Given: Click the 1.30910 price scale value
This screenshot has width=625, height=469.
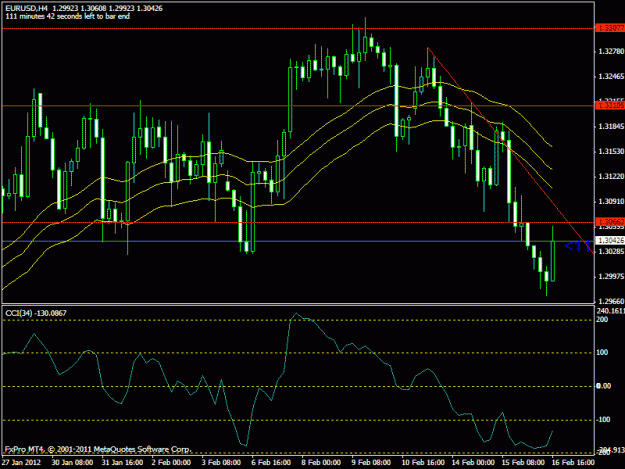Looking at the screenshot, I should coord(611,202).
